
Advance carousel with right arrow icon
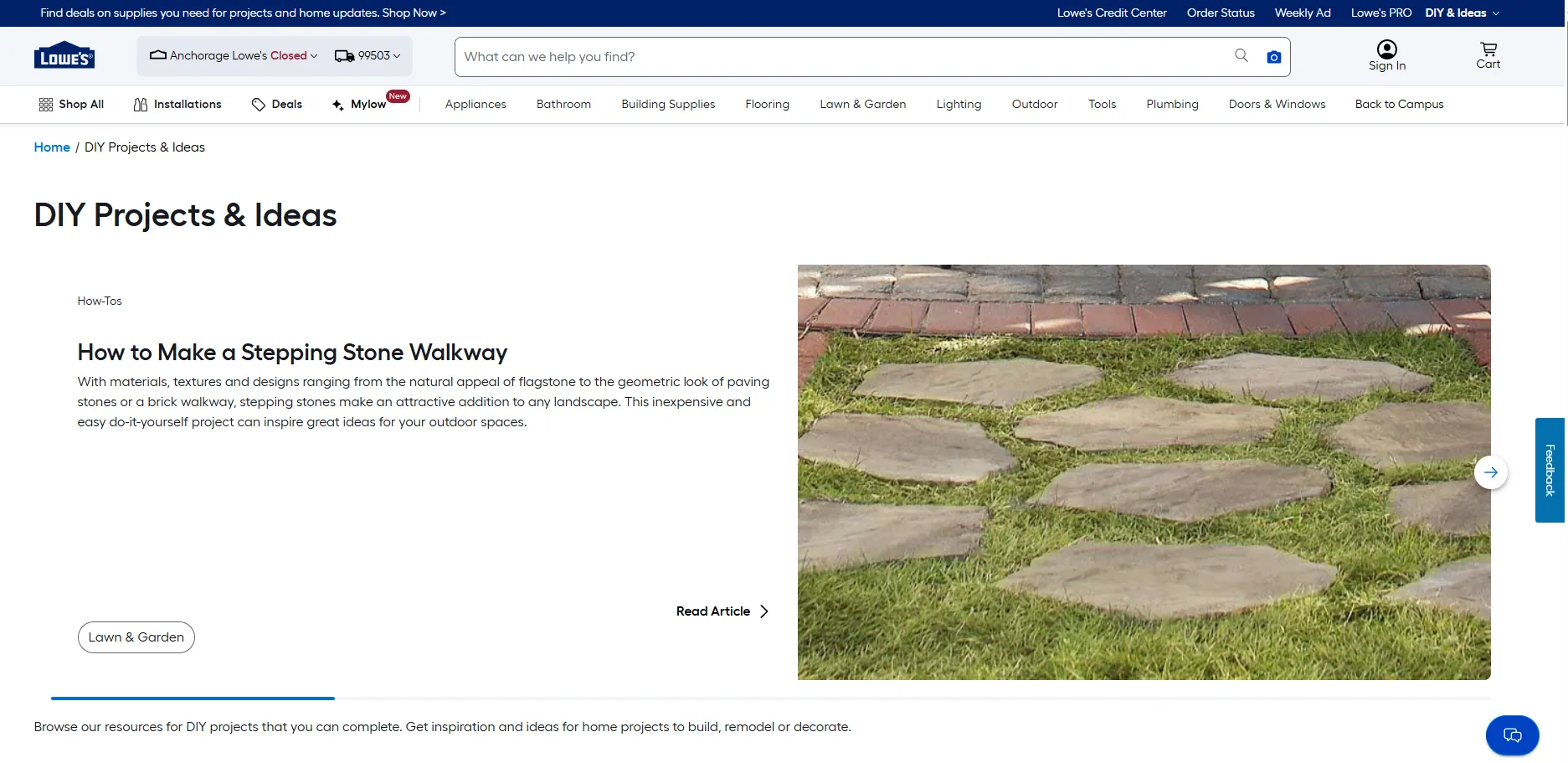pyautogui.click(x=1490, y=472)
